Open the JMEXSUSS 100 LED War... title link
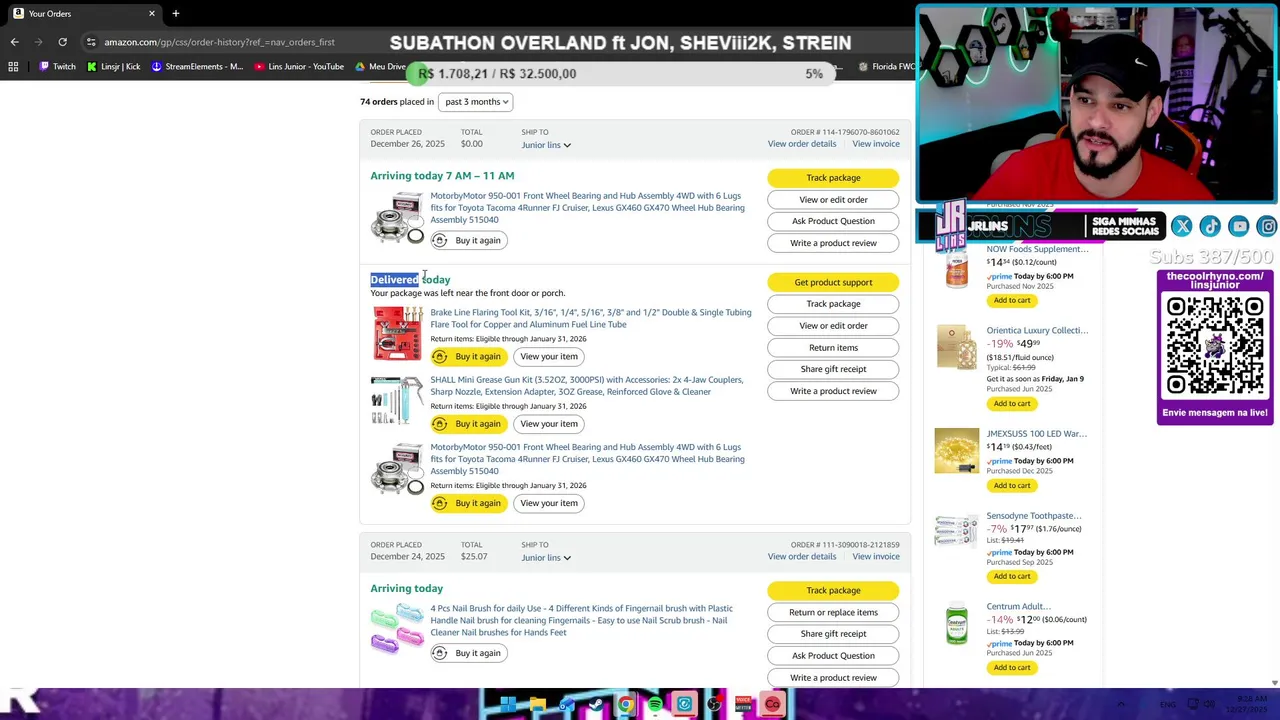 pos(1036,434)
